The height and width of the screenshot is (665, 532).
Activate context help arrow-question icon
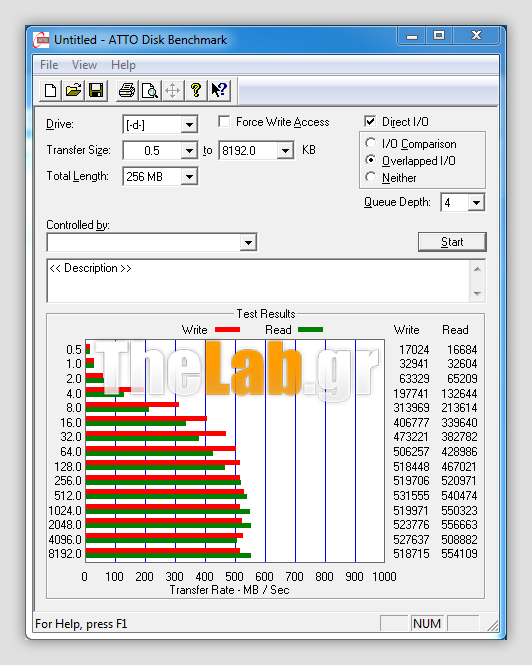coord(219,90)
